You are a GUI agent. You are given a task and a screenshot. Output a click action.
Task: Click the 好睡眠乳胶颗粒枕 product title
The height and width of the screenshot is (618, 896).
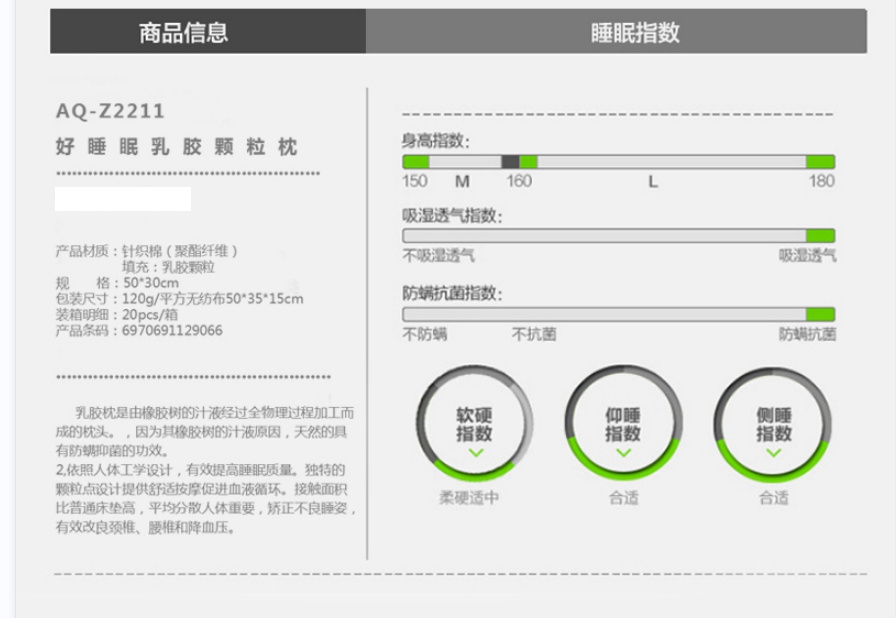click(176, 147)
